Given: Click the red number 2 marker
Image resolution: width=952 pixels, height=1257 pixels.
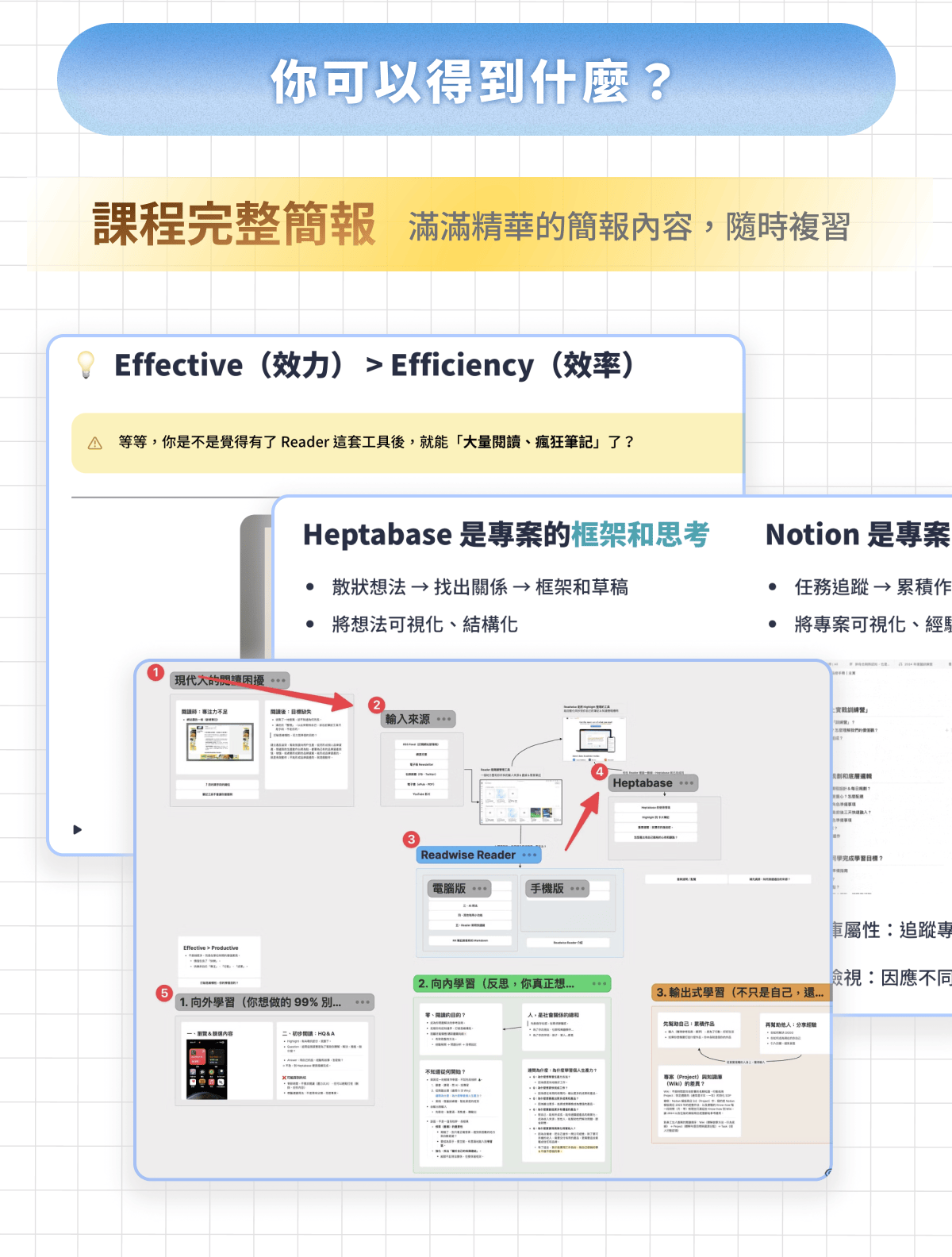Looking at the screenshot, I should (377, 704).
